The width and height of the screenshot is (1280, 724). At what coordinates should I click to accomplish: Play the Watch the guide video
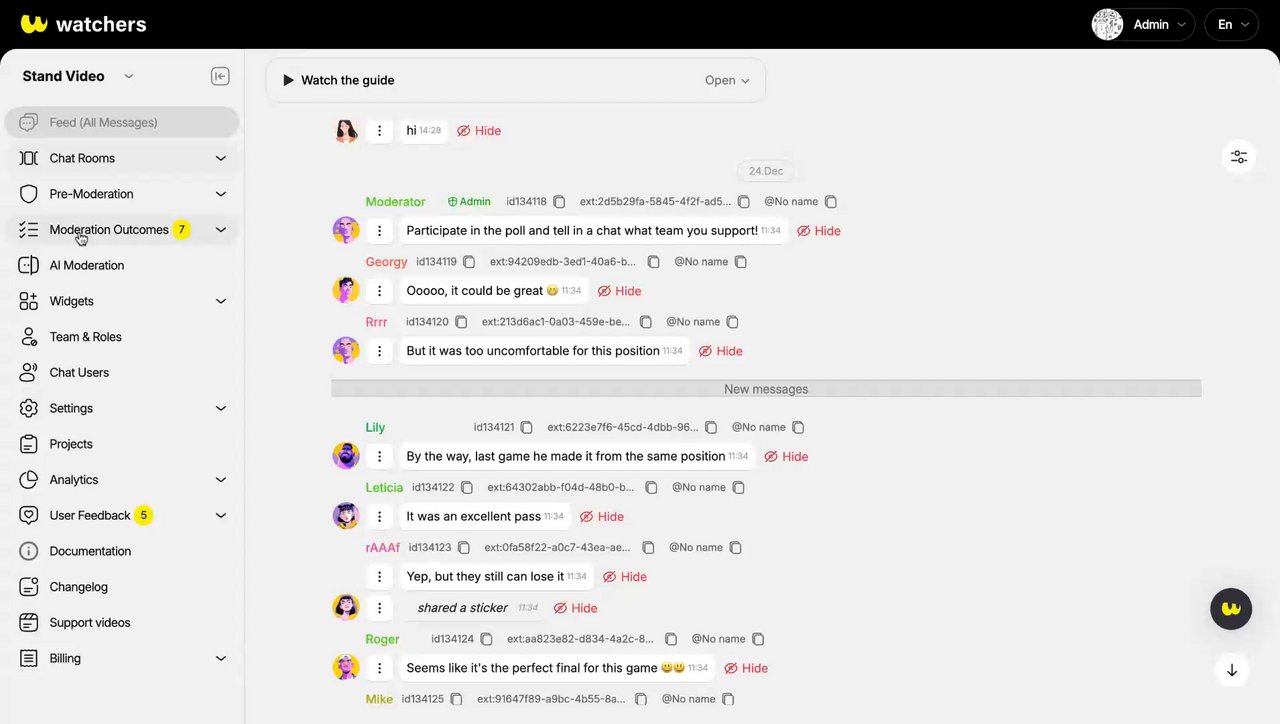pos(338,80)
